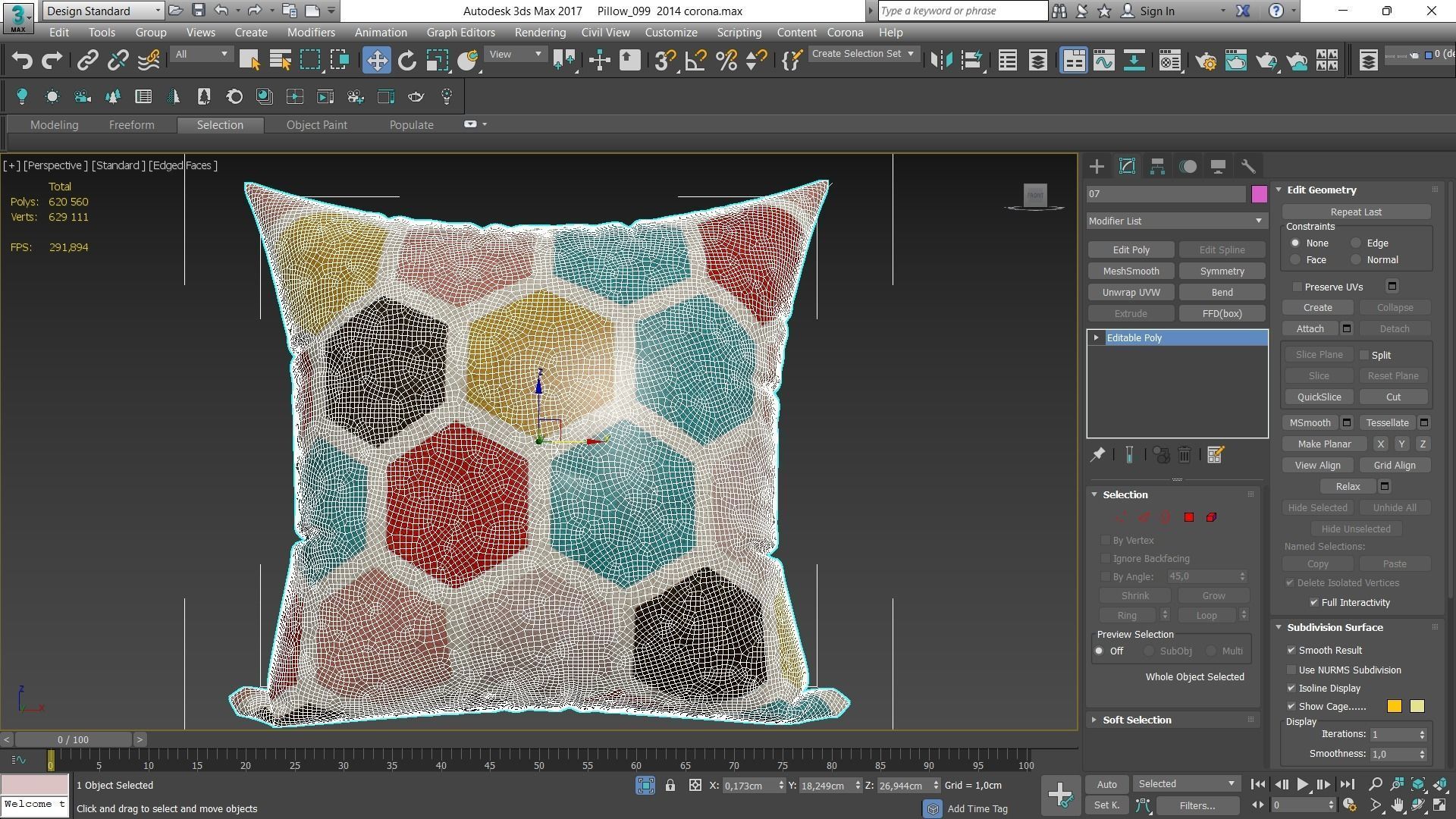
Task: Open the Hierarchy command panel tab
Action: [1157, 167]
